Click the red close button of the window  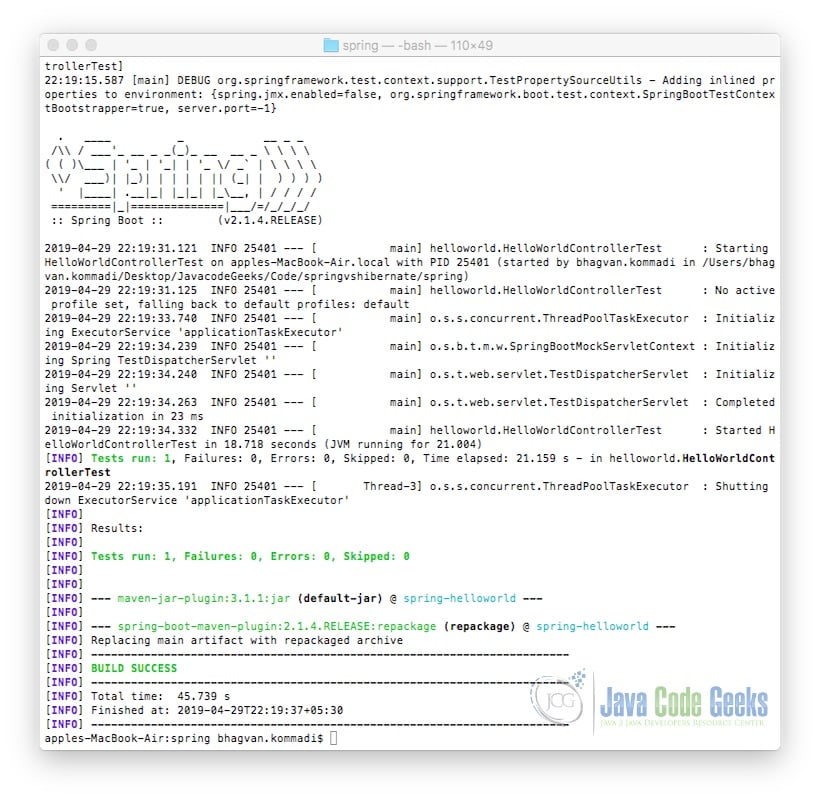55,44
